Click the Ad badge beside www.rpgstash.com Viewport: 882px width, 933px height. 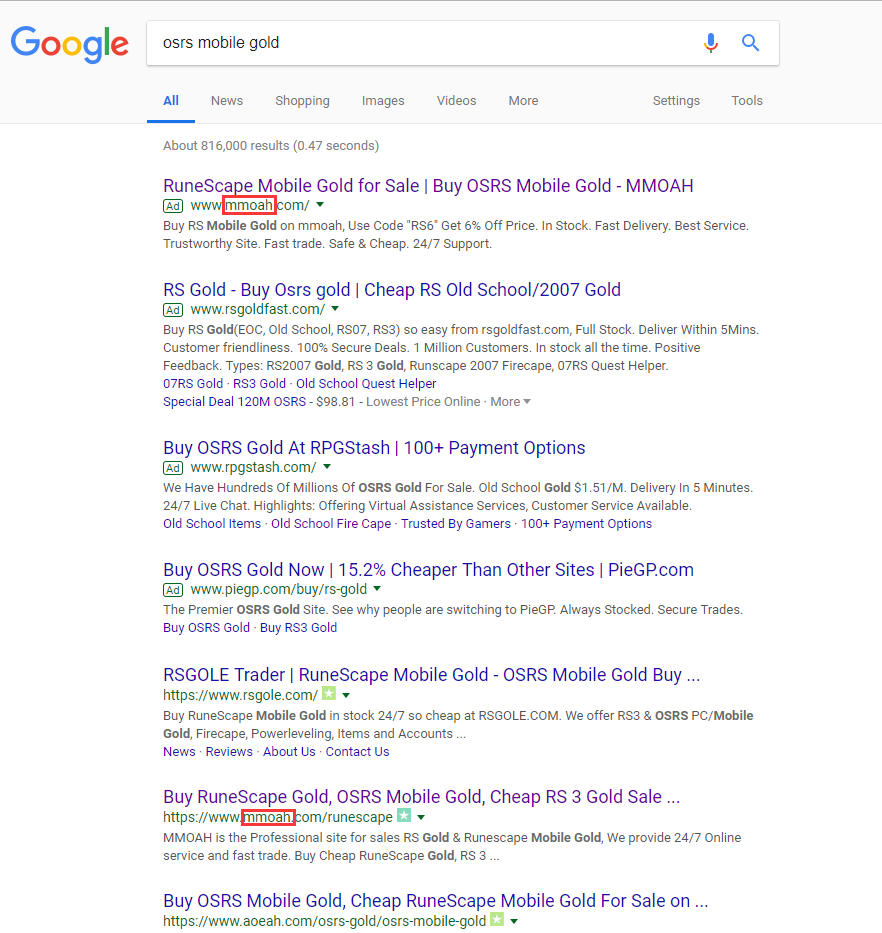173,468
